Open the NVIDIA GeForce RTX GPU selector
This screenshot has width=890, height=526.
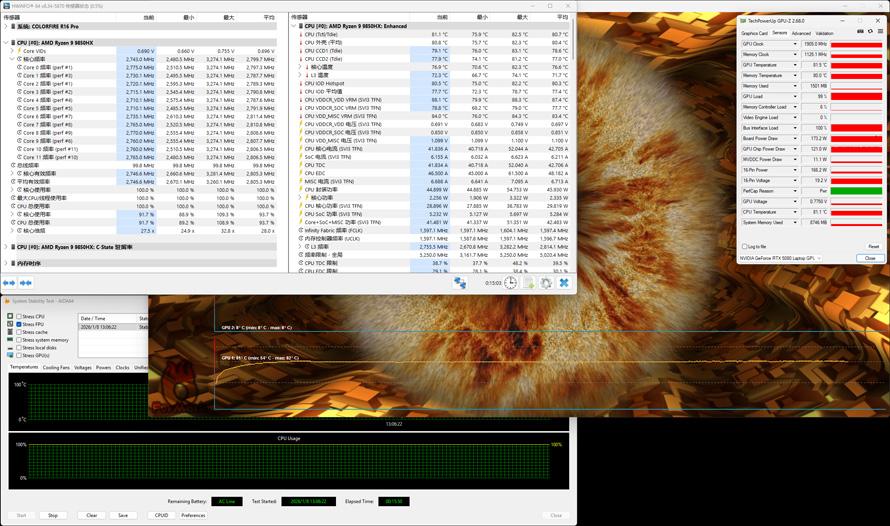click(780, 258)
